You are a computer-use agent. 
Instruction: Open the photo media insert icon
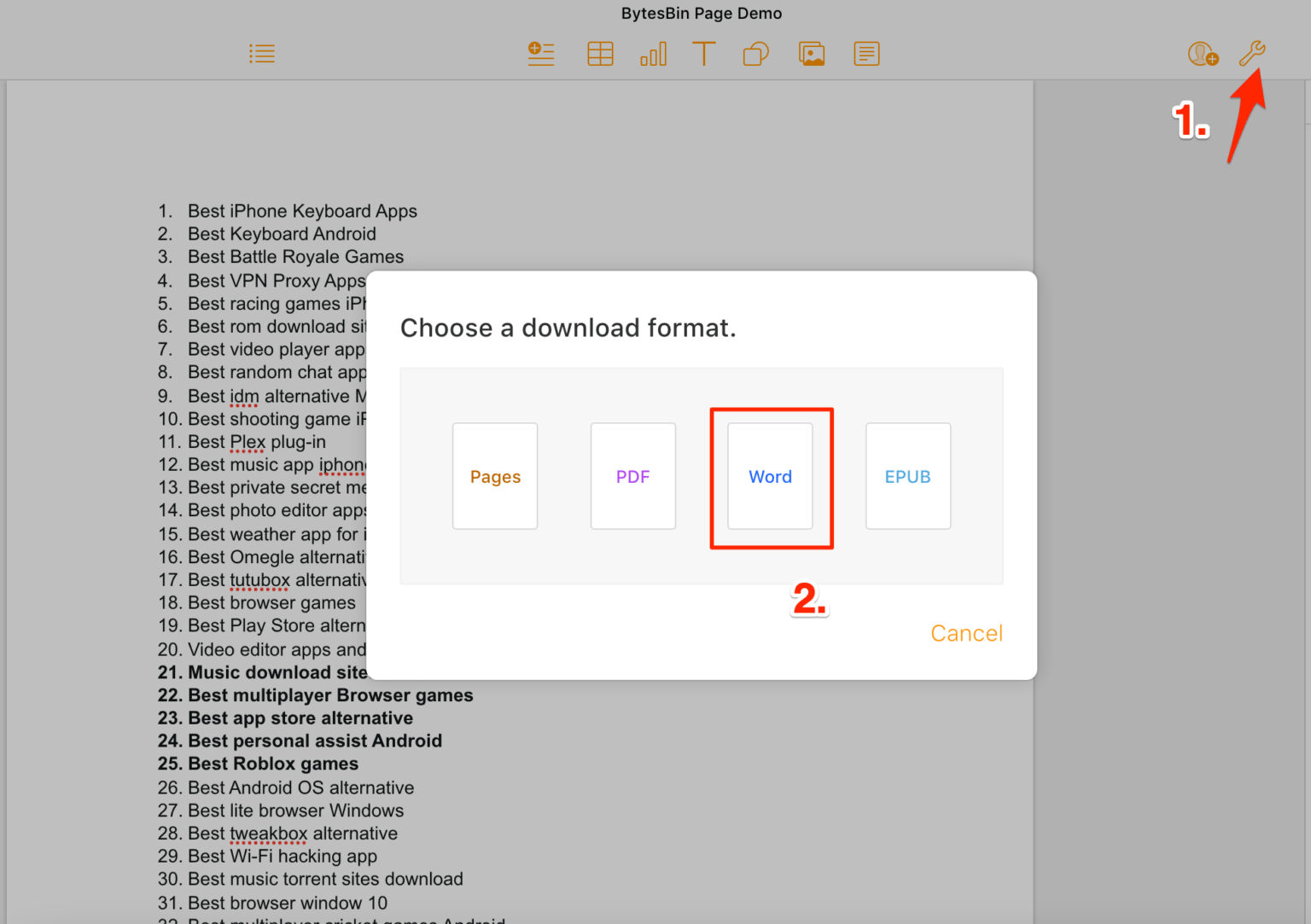pos(811,53)
